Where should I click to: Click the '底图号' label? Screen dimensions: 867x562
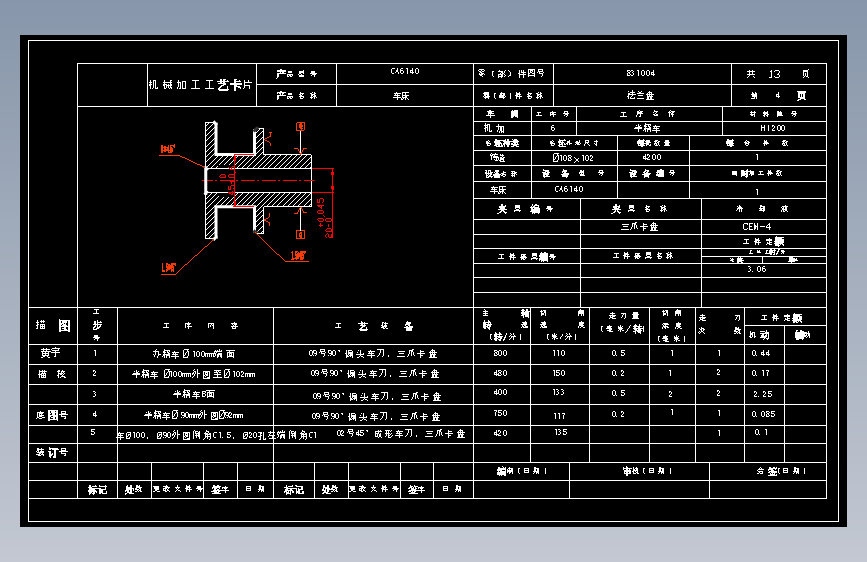pos(51,415)
